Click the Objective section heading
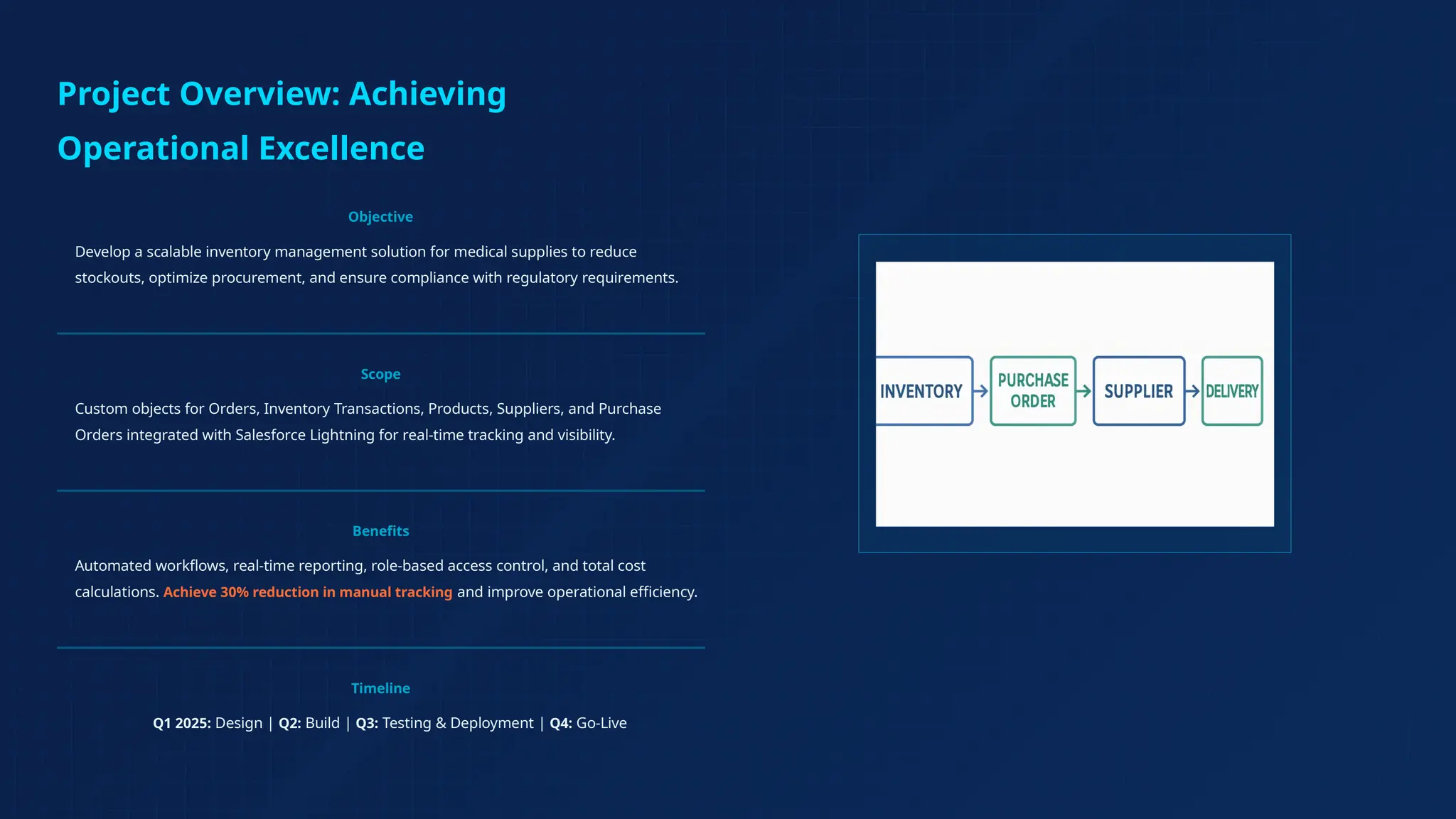The height and width of the screenshot is (819, 1456). tap(380, 217)
